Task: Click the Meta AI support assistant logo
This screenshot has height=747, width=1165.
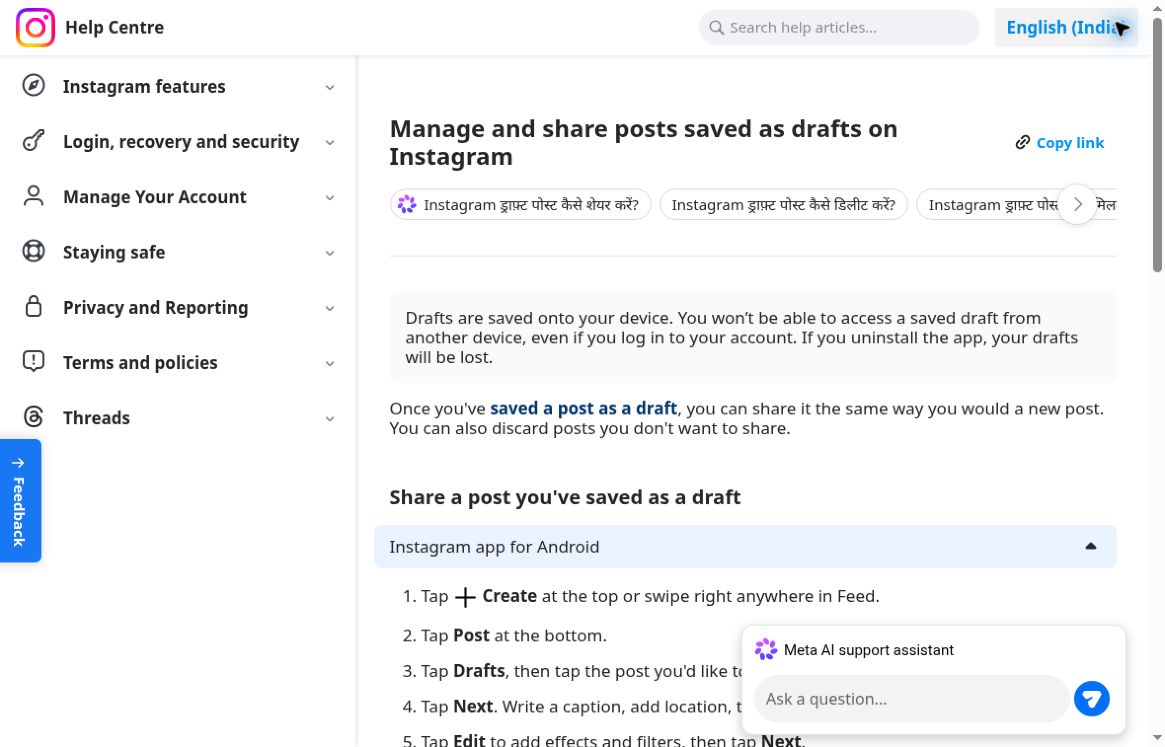Action: [x=766, y=649]
